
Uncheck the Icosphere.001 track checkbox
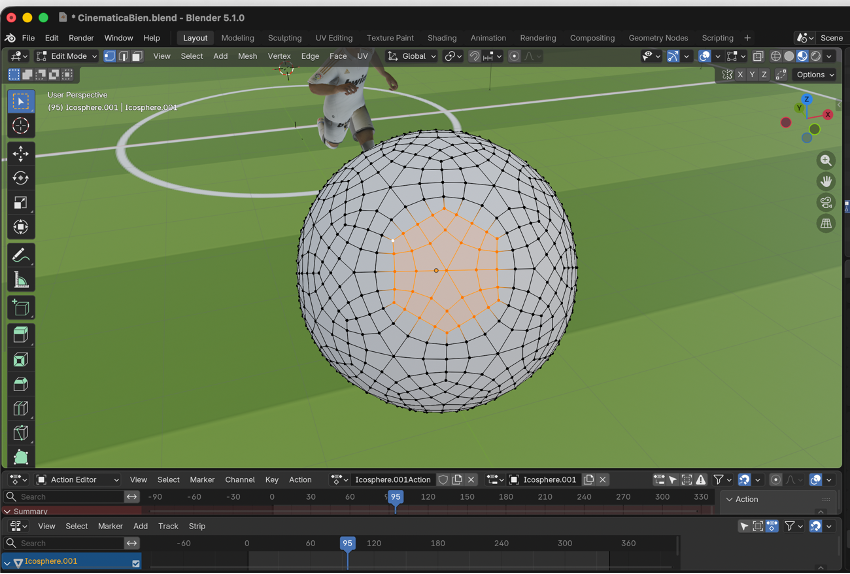(x=135, y=562)
